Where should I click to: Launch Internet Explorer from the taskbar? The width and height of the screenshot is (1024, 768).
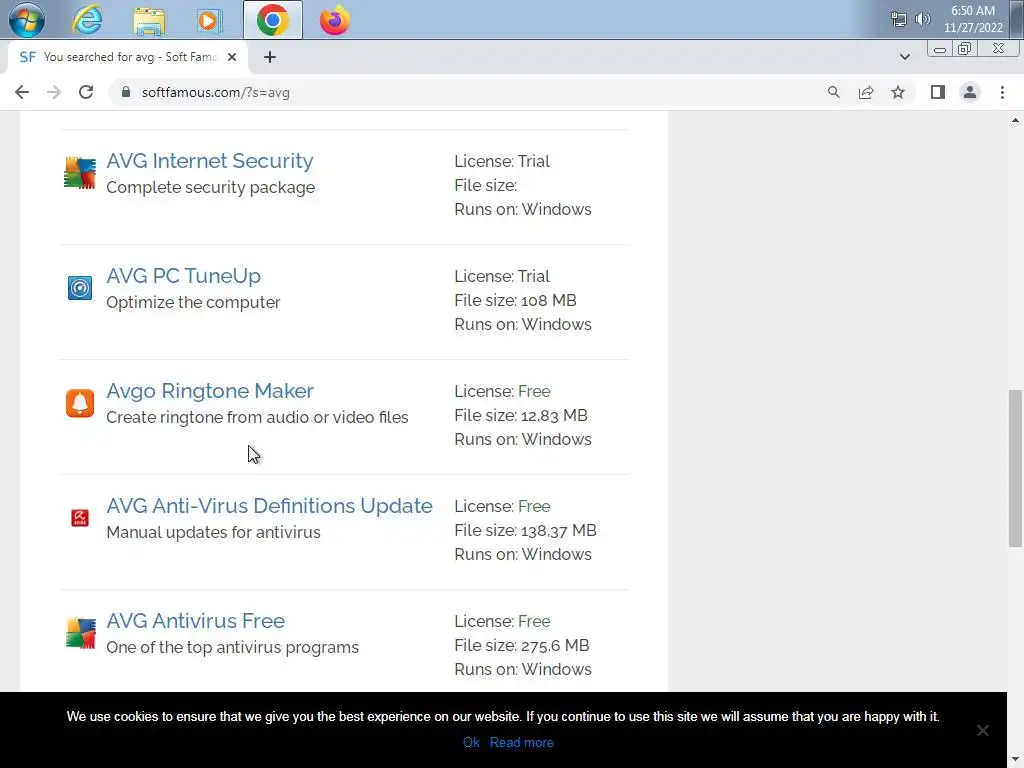click(x=87, y=20)
